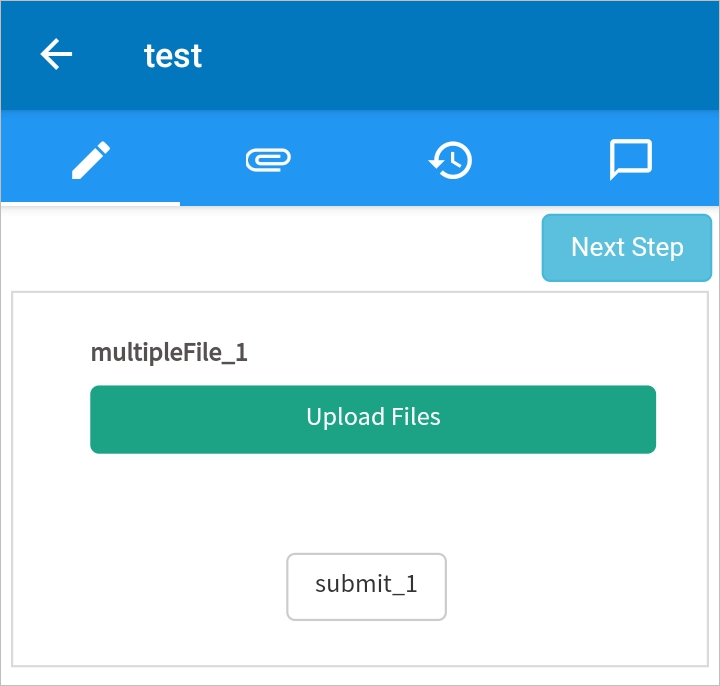The image size is (720, 686).
Task: Open the paperclip attachments tab
Action: (269, 159)
